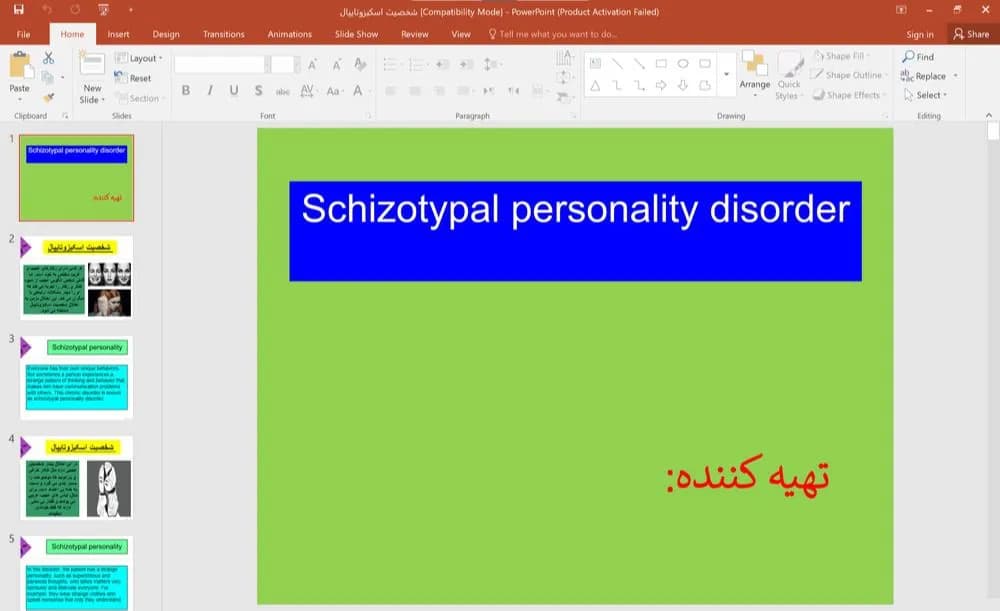Click the Paste clipboard icon

tap(20, 65)
